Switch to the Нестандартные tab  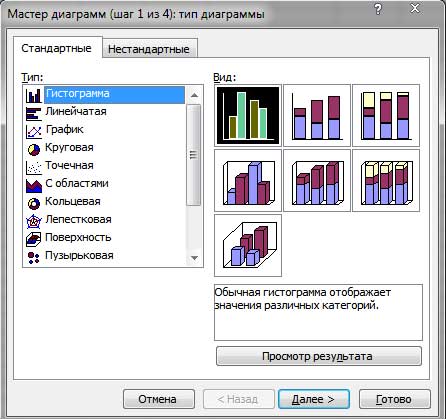[149, 49]
